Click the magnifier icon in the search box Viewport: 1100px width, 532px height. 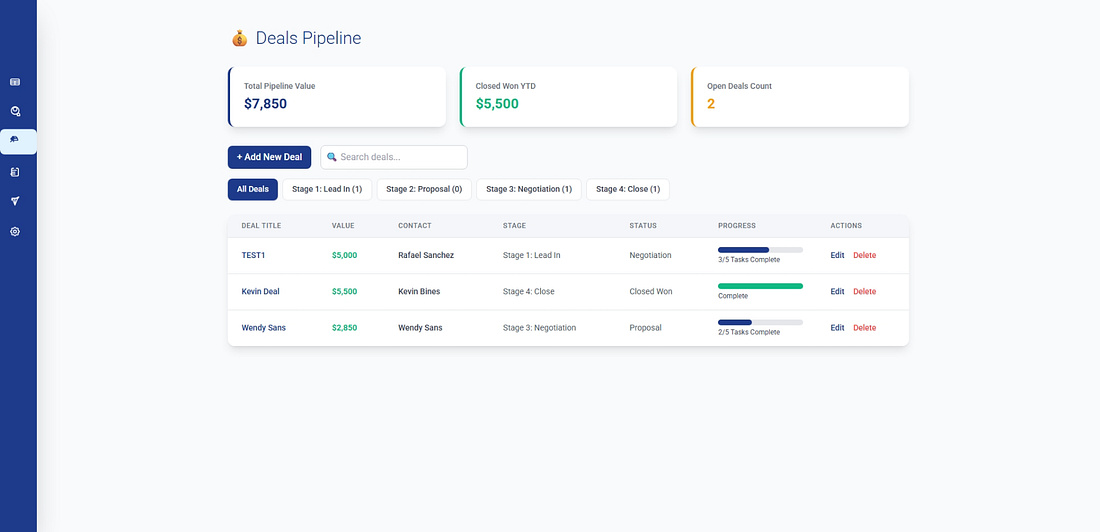click(332, 157)
